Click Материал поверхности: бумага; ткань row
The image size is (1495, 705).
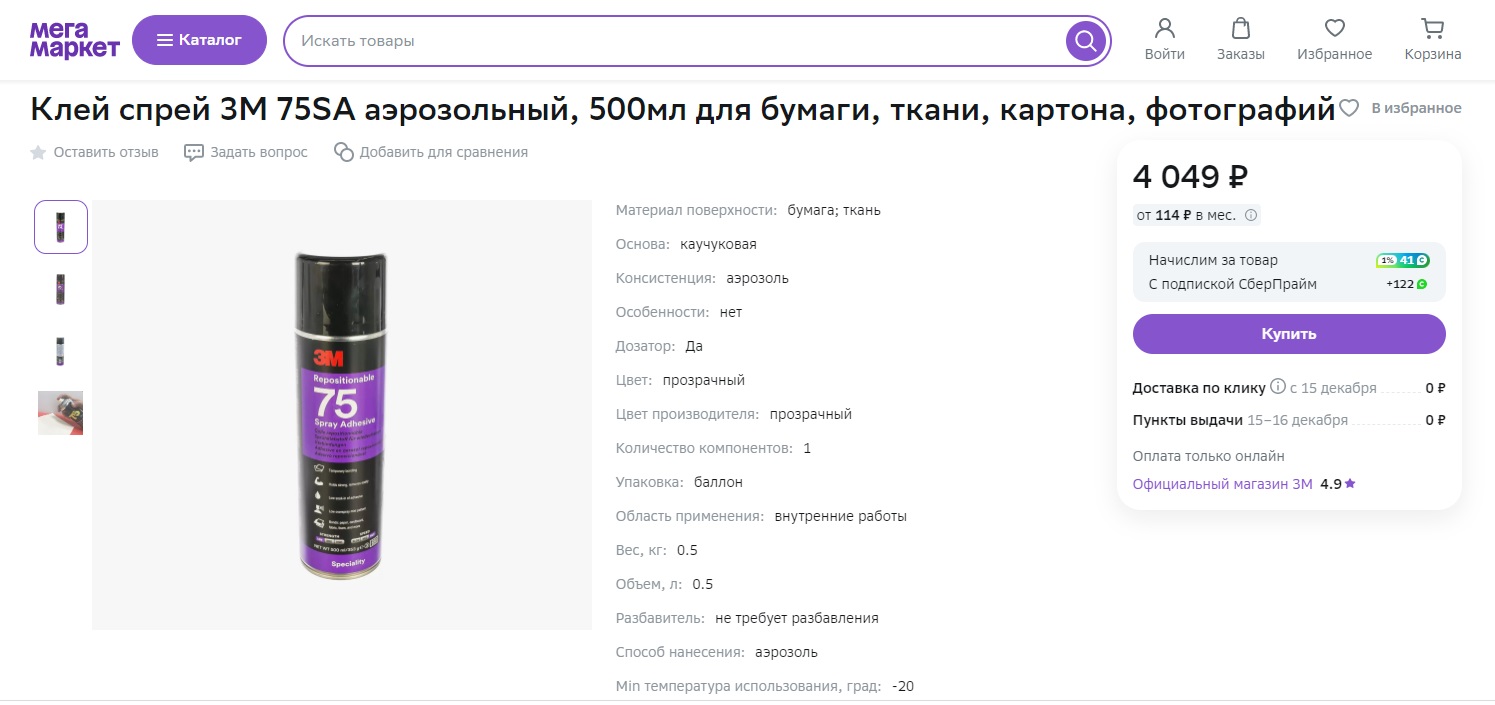748,210
